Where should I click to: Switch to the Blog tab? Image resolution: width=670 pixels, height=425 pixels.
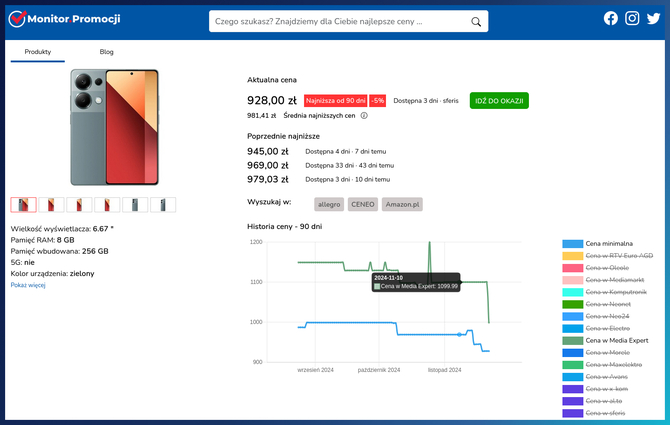pos(106,52)
